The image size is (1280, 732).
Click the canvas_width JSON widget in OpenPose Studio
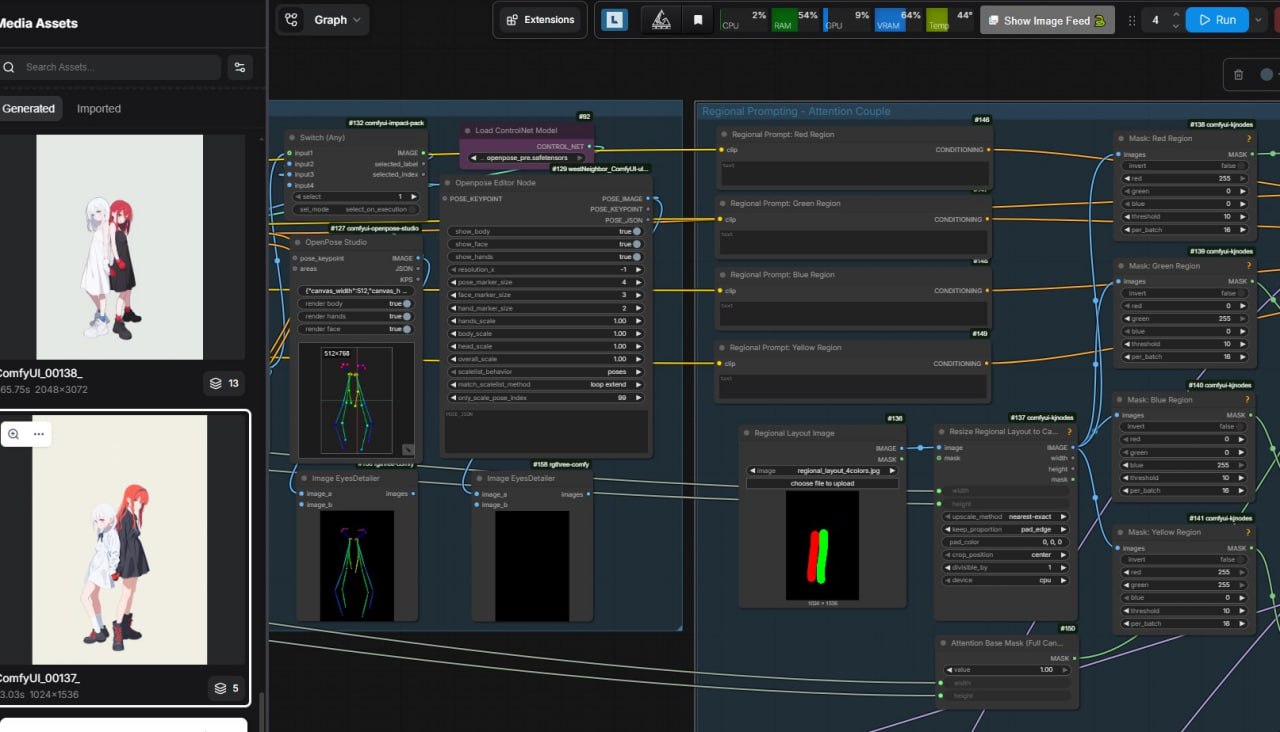[355, 290]
